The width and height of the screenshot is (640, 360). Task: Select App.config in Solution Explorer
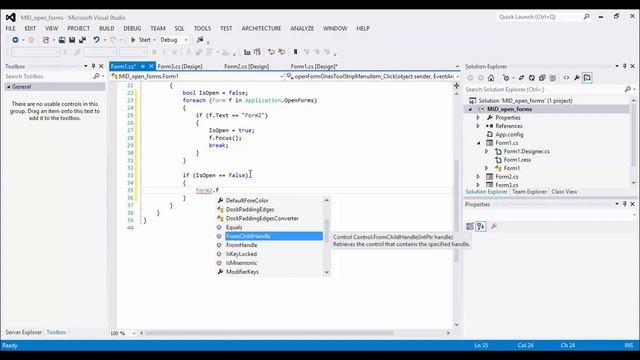509,134
